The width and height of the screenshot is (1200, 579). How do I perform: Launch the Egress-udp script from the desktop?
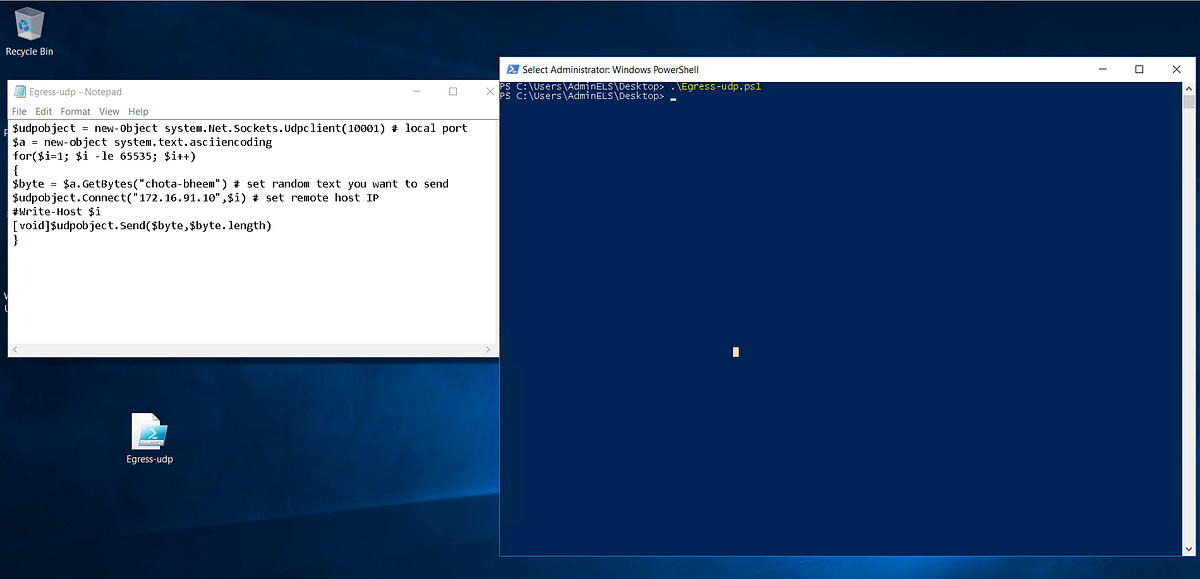point(149,432)
